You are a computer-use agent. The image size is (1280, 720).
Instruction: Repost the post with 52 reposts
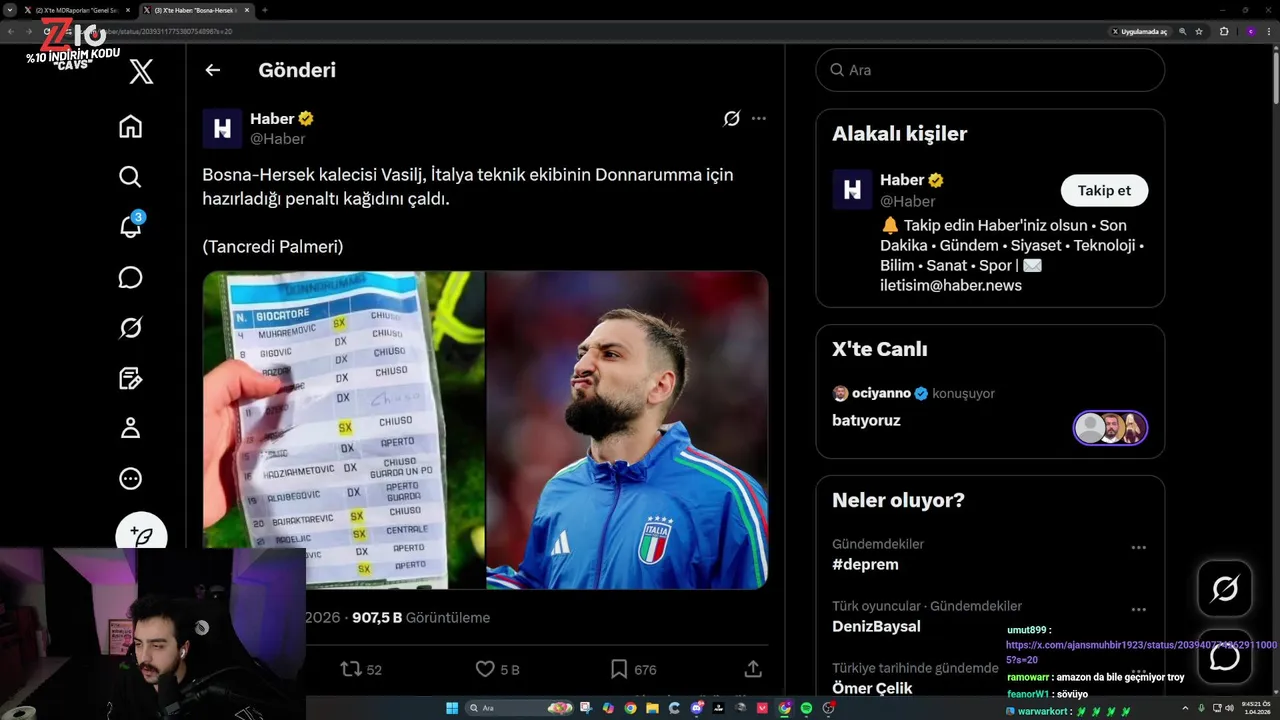[361, 669]
